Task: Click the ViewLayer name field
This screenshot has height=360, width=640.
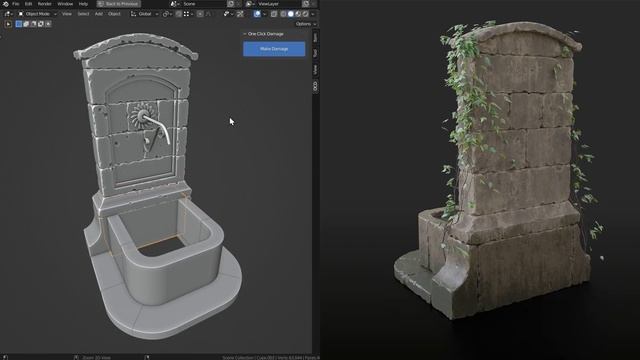Action: tap(279, 4)
